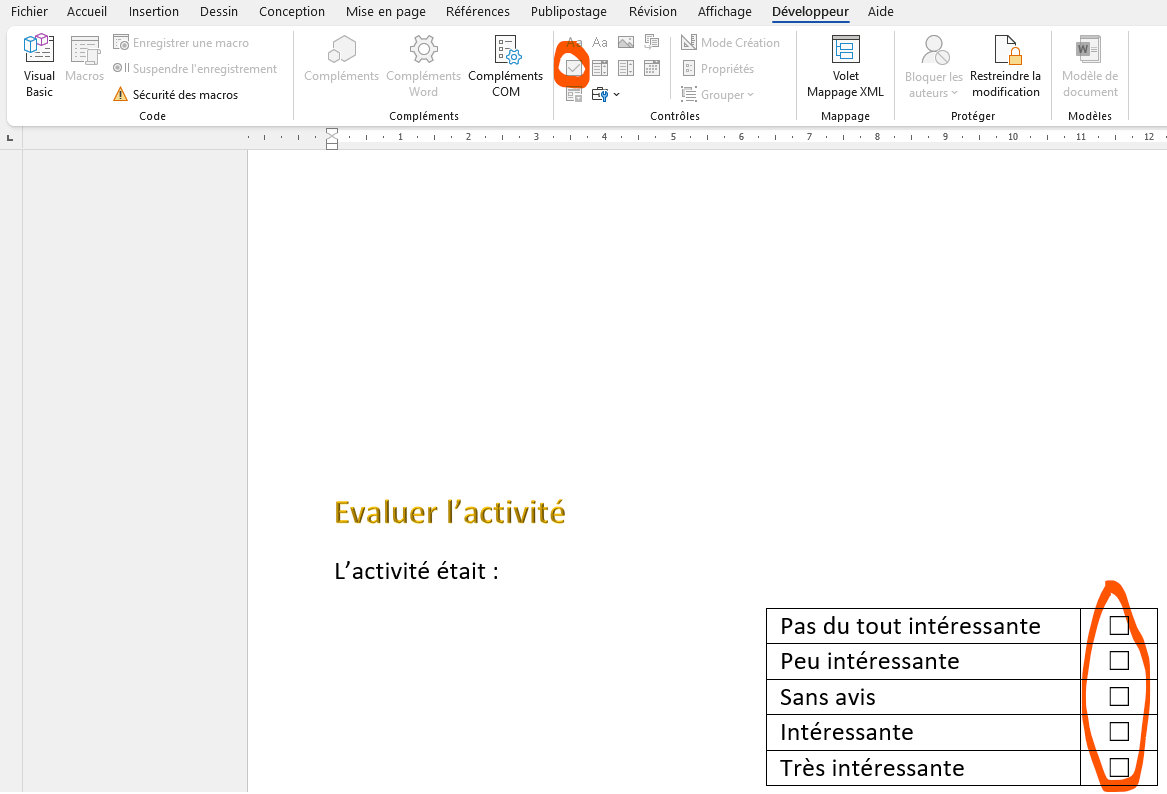Insert a date picker content control

(x=652, y=68)
